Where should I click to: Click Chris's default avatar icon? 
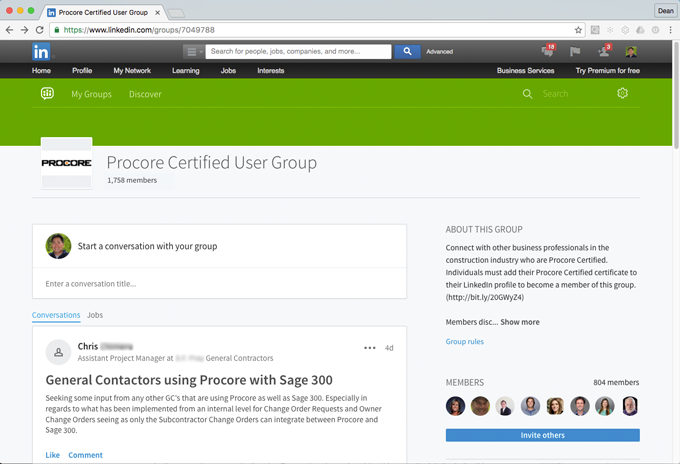click(58, 352)
